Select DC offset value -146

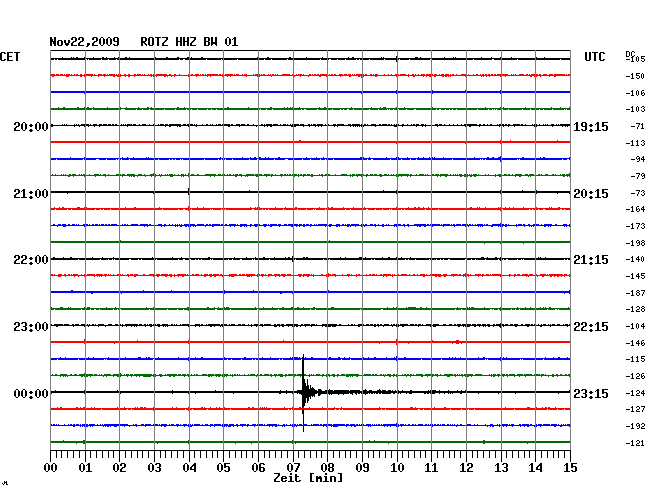click(x=635, y=343)
